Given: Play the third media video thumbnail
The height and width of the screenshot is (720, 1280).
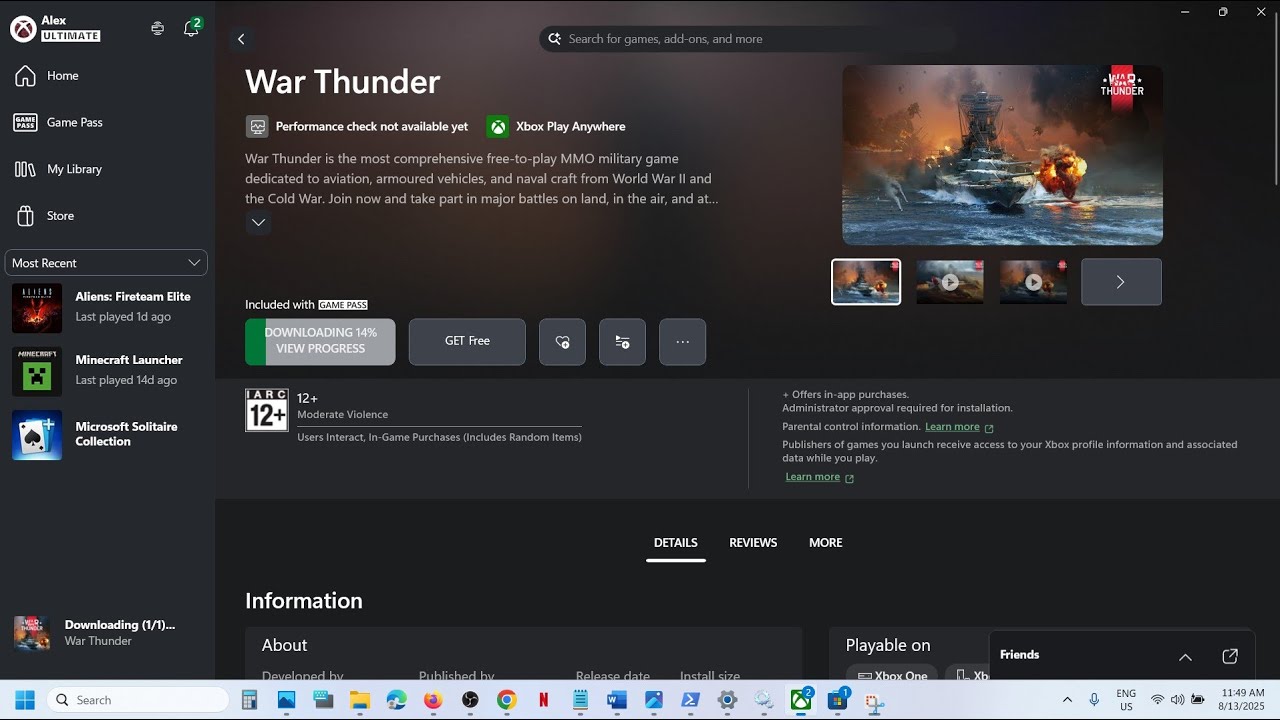Looking at the screenshot, I should pyautogui.click(x=1033, y=282).
